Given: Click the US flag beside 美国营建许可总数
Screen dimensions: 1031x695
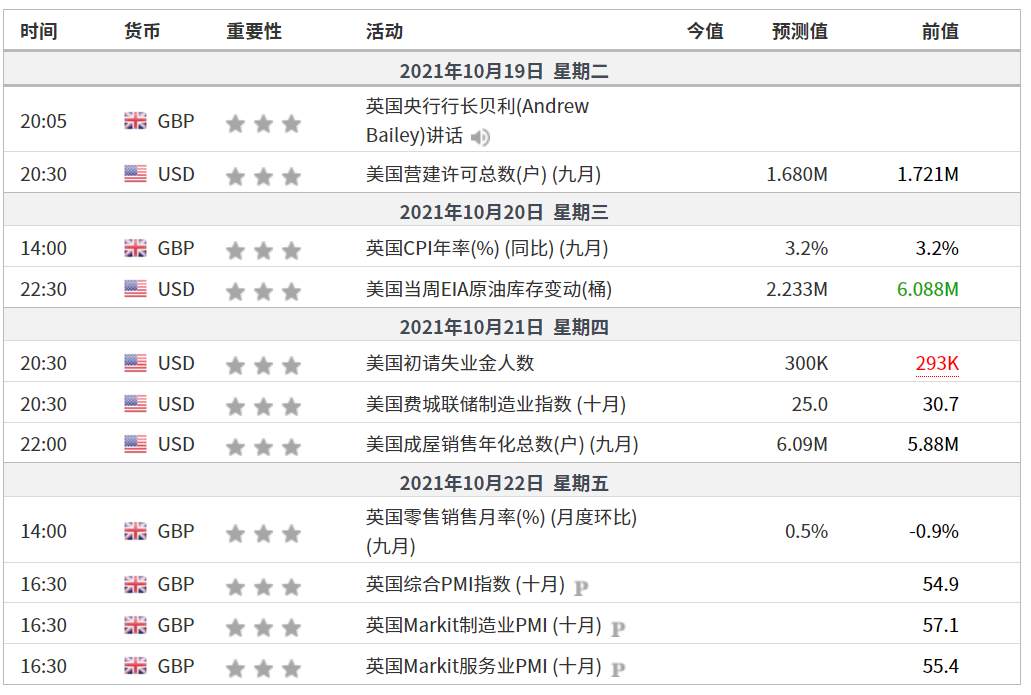Looking at the screenshot, I should pyautogui.click(x=135, y=174).
